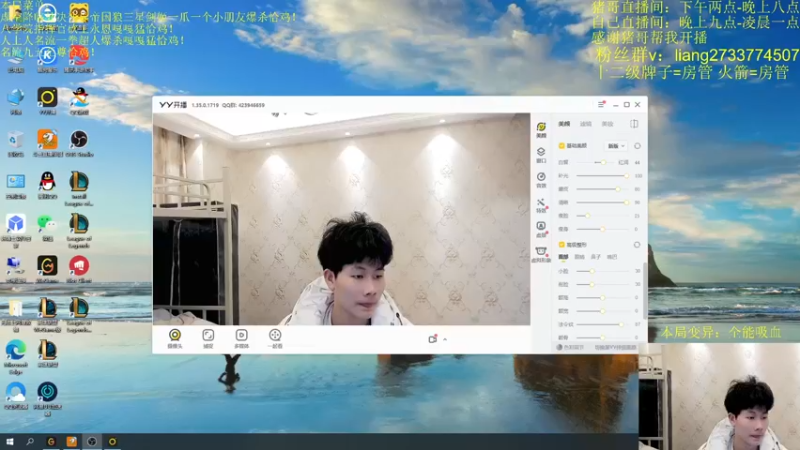
Task: Open the 背景 background sidebar icon
Action: (541, 180)
